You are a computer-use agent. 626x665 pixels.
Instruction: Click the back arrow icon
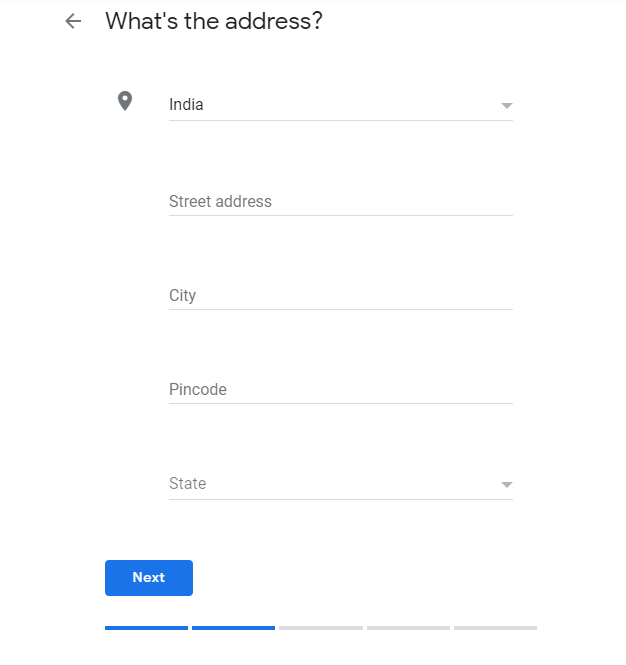pos(73,21)
